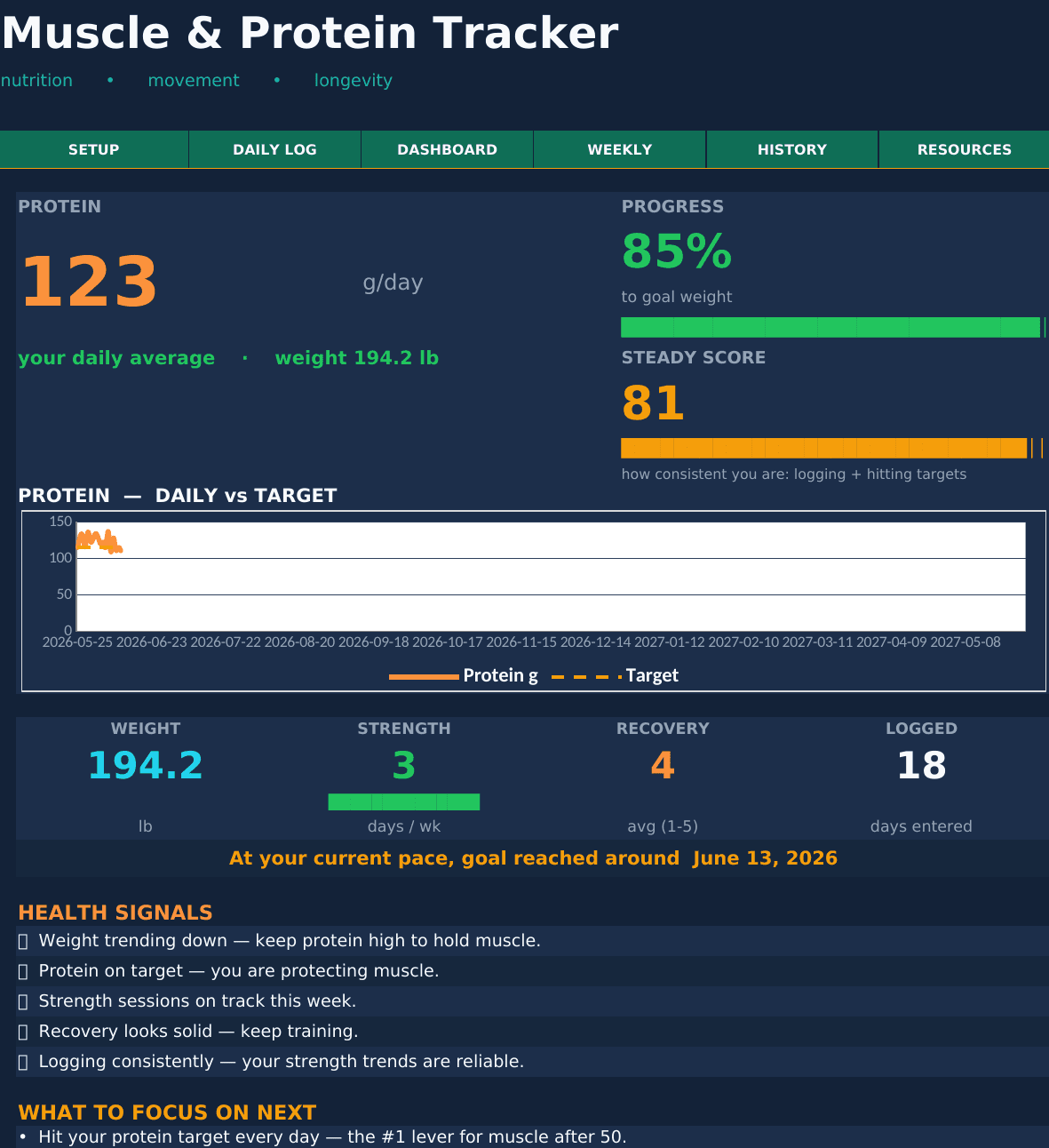Image resolution: width=1049 pixels, height=1148 pixels.
Task: Click the 'movement' tagline word
Action: [x=194, y=80]
